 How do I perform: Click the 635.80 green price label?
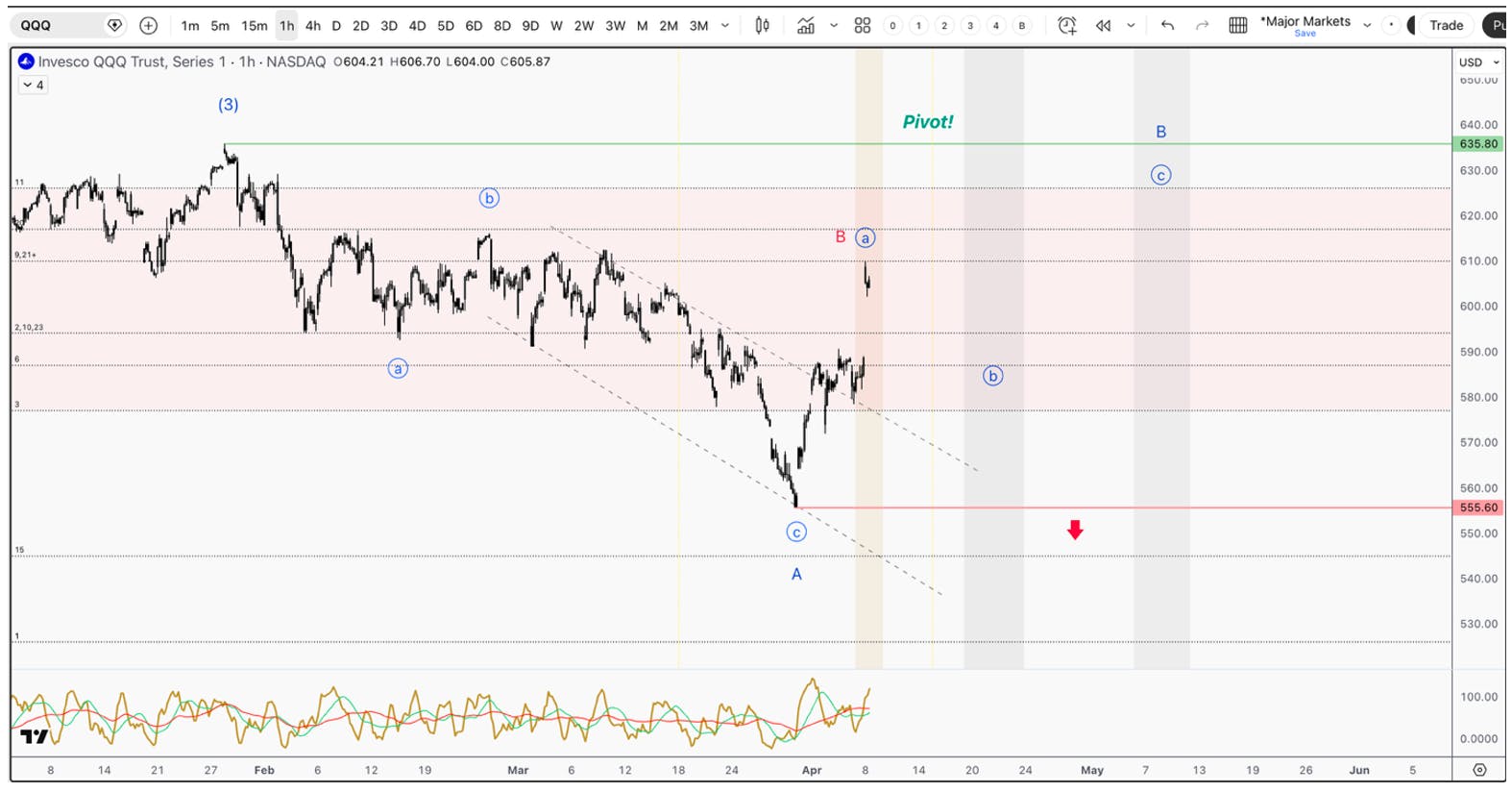tap(1478, 144)
